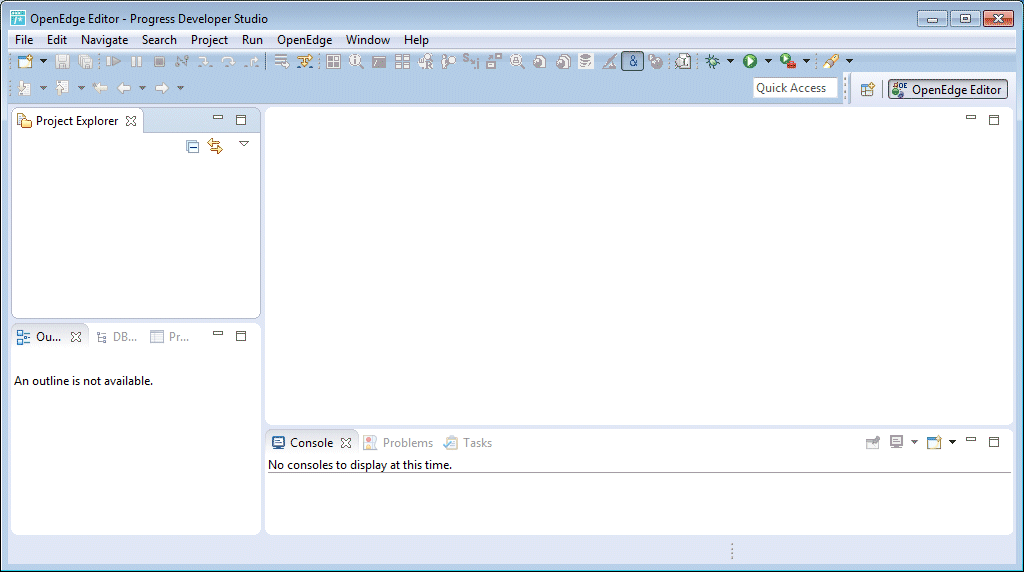This screenshot has height=572, width=1024.
Task: Open the OpenEdge menu
Action: pos(304,40)
